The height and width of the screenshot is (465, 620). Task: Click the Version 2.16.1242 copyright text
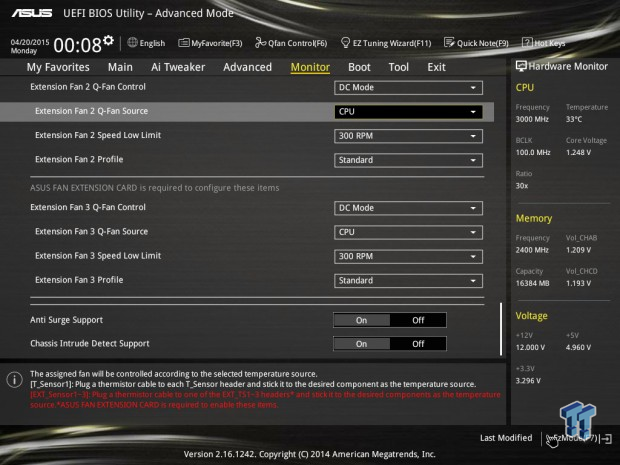pos(310,454)
